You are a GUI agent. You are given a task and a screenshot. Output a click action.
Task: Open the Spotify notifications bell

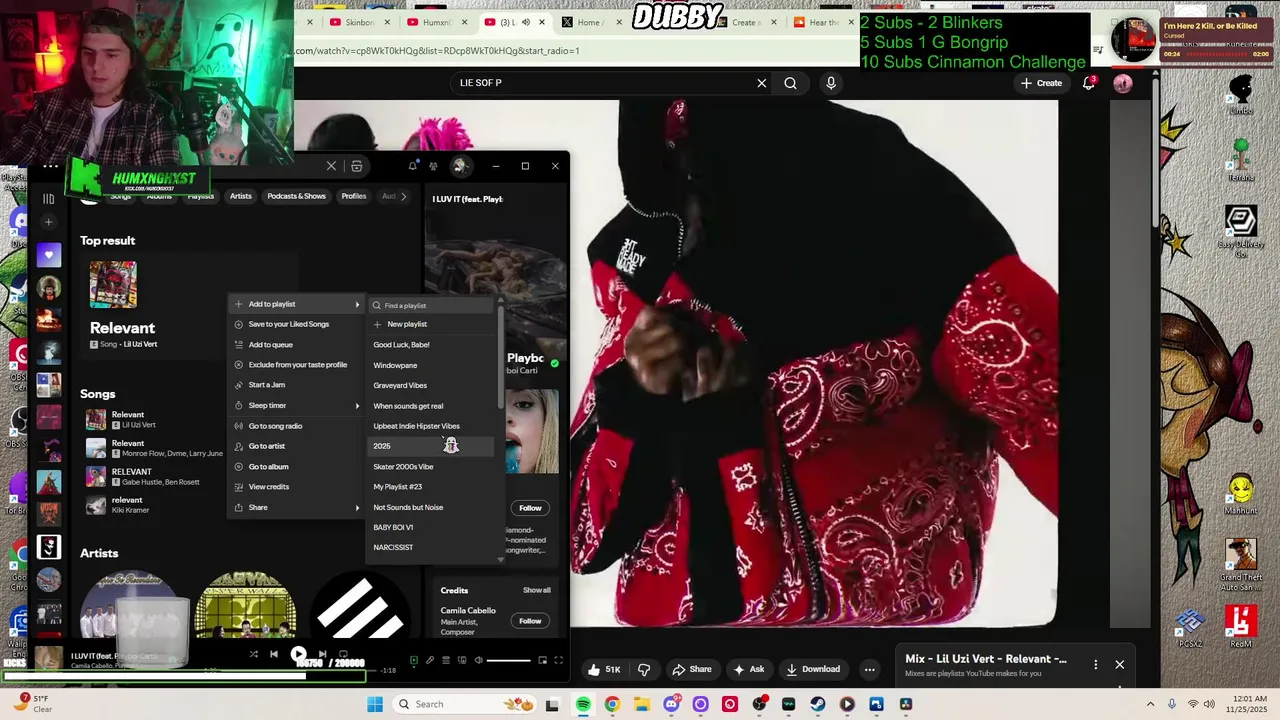[x=412, y=166]
